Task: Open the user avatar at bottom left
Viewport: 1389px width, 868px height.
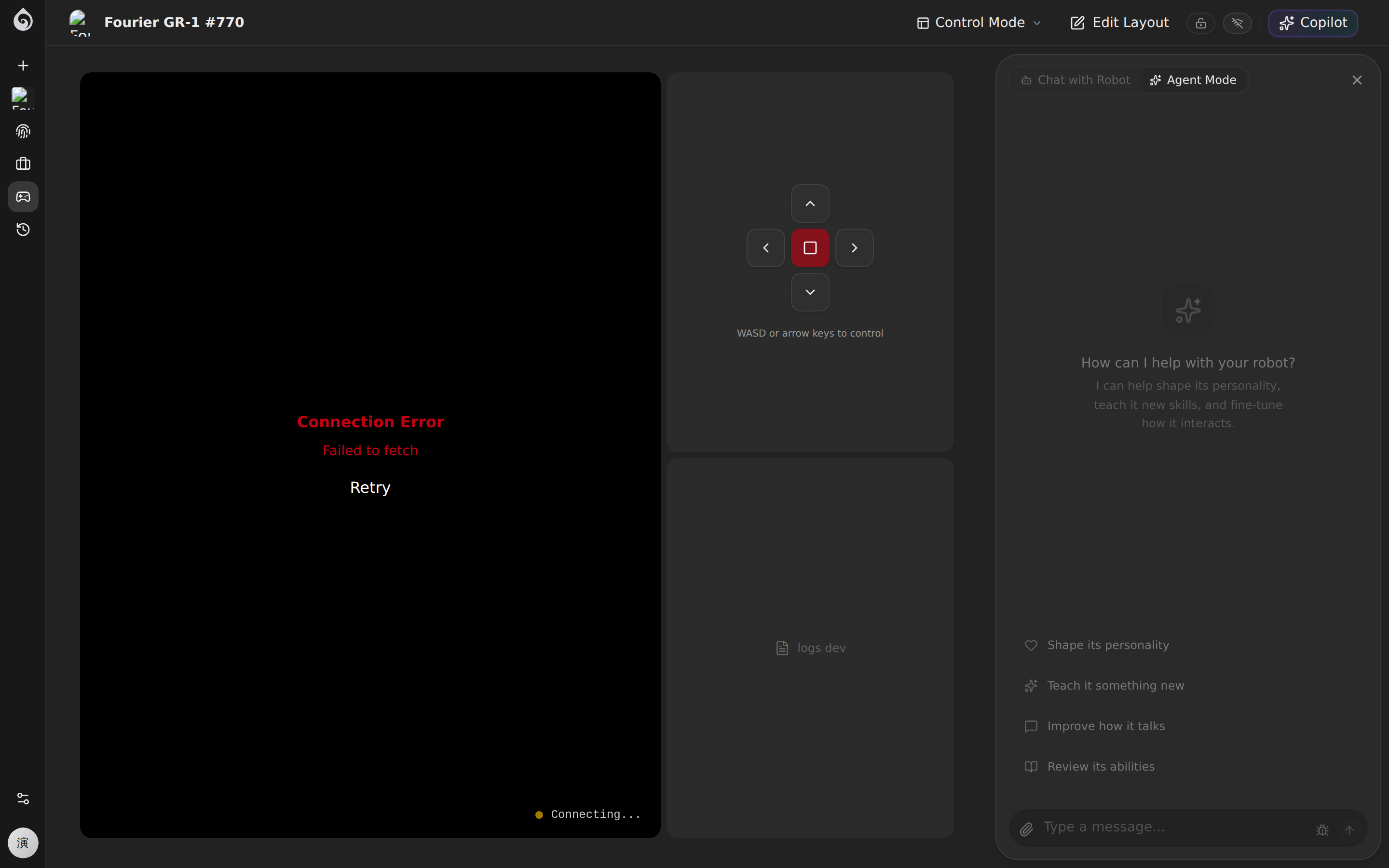Action: click(23, 843)
